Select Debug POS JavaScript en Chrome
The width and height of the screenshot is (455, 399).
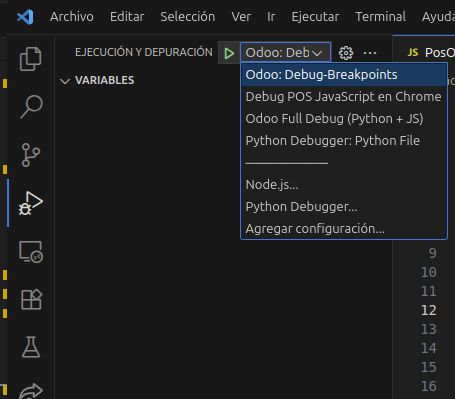coord(344,97)
